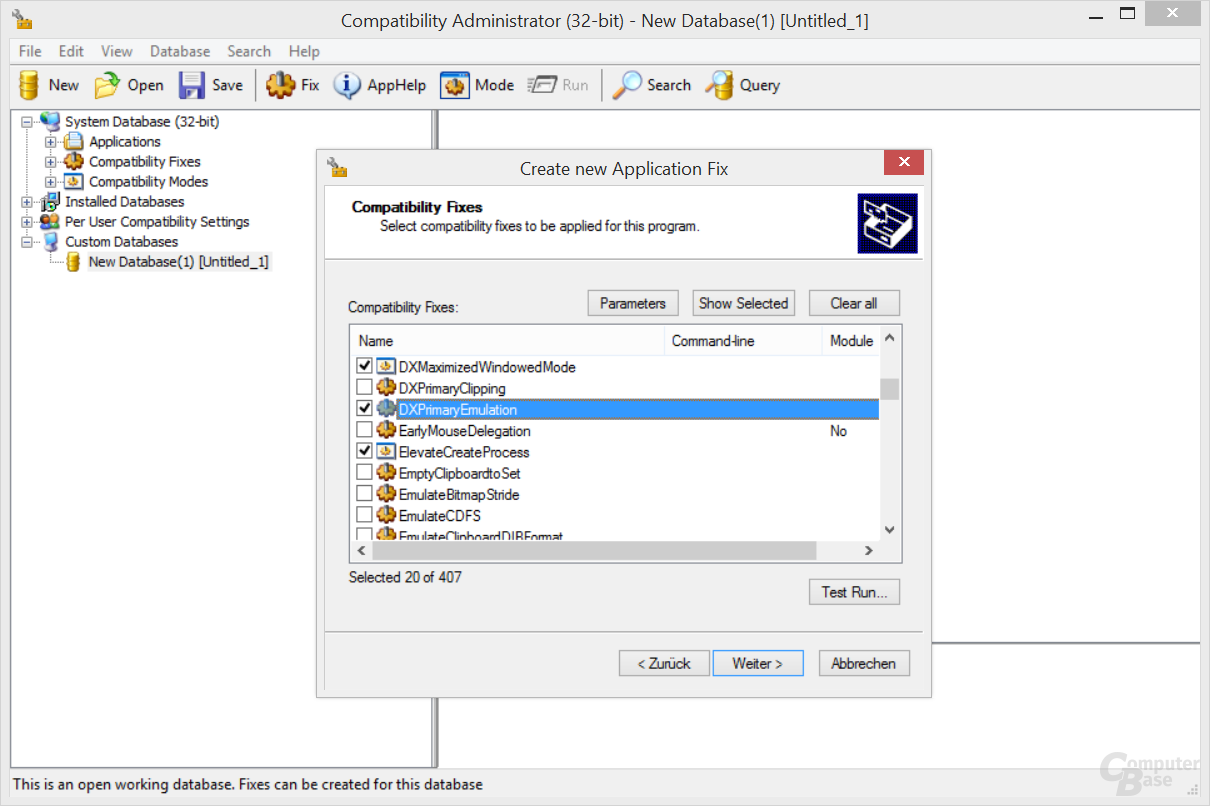Viewport: 1210px width, 806px height.
Task: Click the Parameters button
Action: [x=633, y=303]
